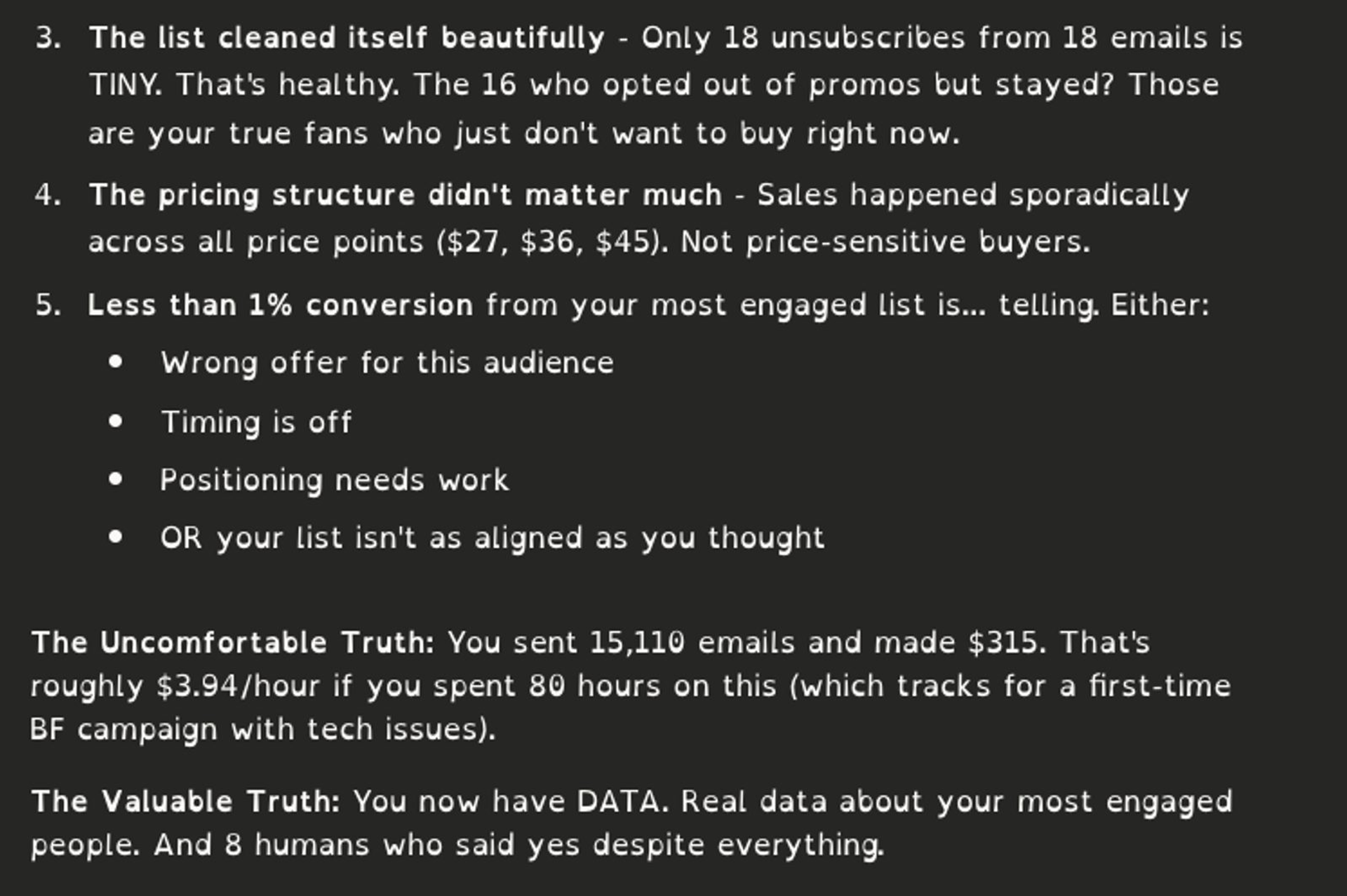The image size is (1347, 896).
Task: Click the bold text "The list cleaned itself beautifully"
Action: click(x=347, y=38)
